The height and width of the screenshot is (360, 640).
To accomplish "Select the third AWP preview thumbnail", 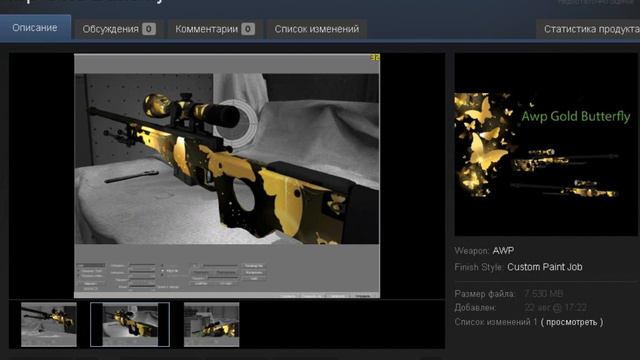I will [211, 324].
